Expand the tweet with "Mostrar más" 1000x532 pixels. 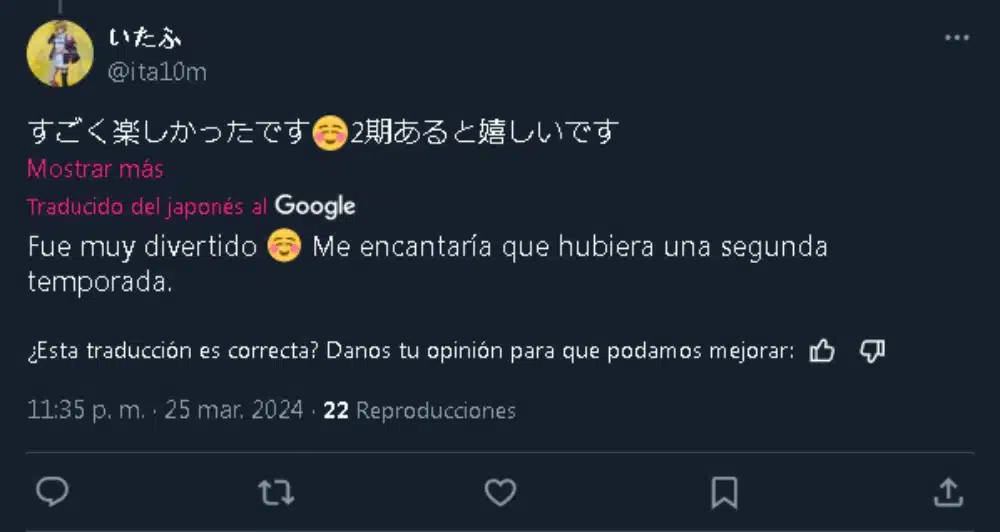[95, 169]
